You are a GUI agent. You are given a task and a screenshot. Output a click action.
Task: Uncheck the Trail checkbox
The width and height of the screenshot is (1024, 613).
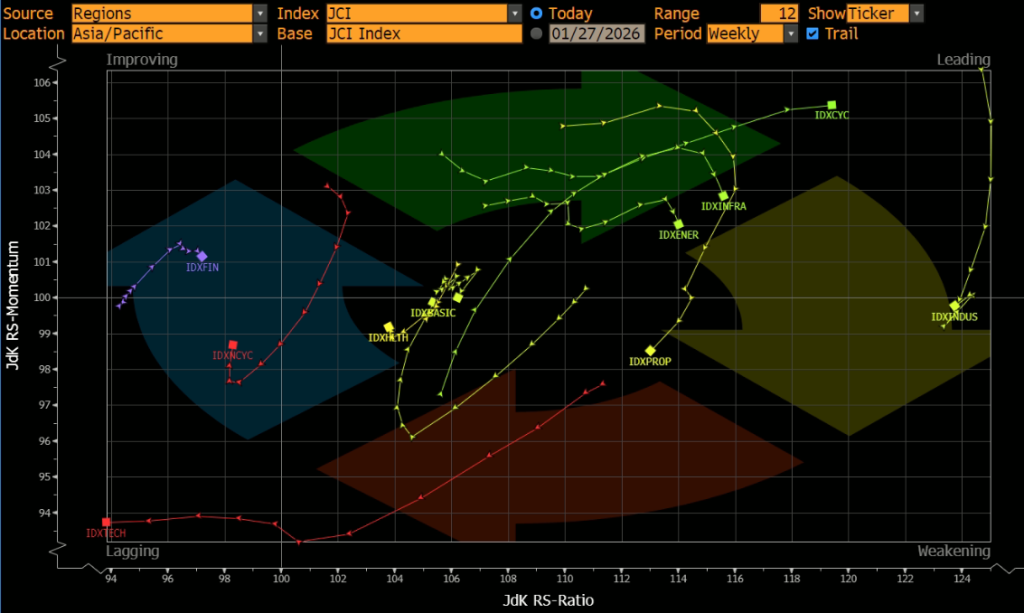[x=812, y=33]
